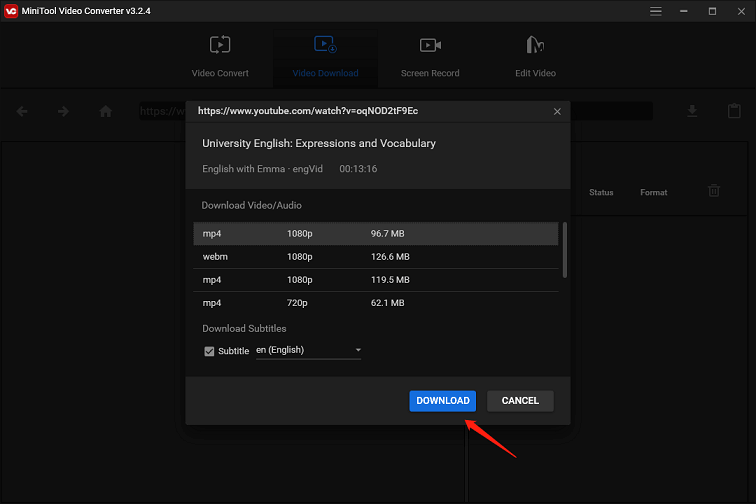756x504 pixels.
Task: Click the clipboard paste icon
Action: pyautogui.click(x=734, y=111)
